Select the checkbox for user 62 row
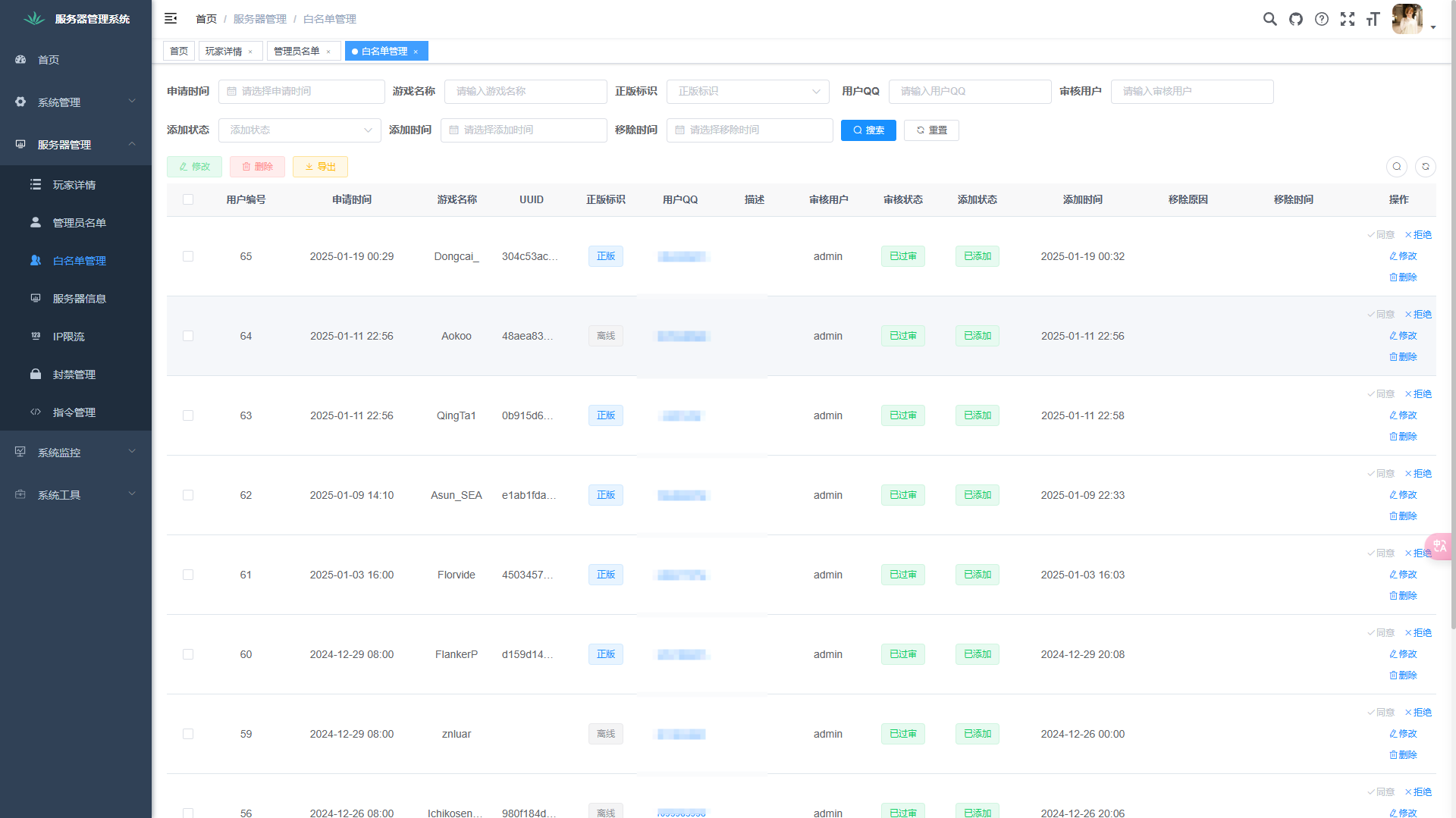This screenshot has width=1456, height=818. [188, 495]
